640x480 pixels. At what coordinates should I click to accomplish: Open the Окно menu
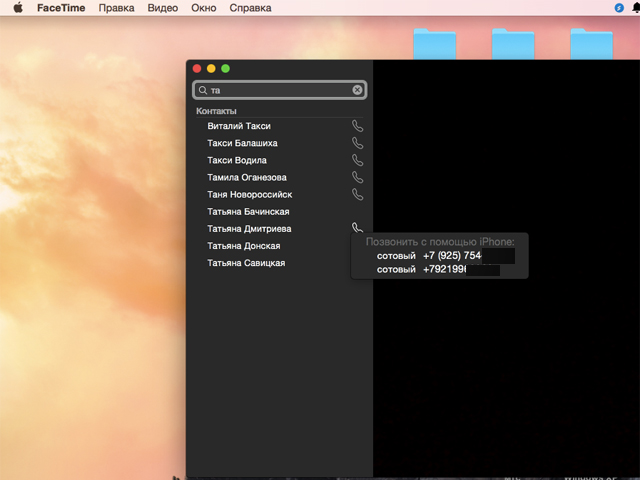(204, 8)
